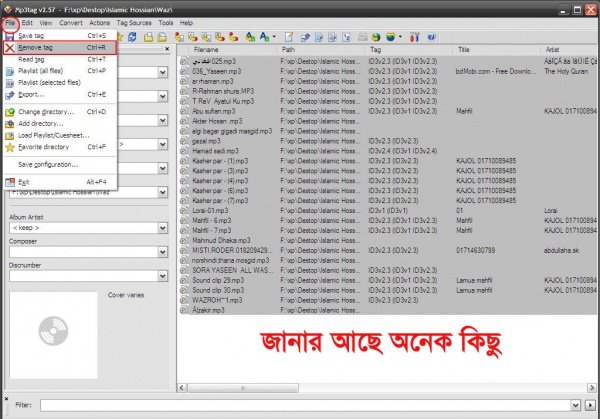Expand the Composer combo box
The height and width of the screenshot is (419, 600).
point(163,252)
